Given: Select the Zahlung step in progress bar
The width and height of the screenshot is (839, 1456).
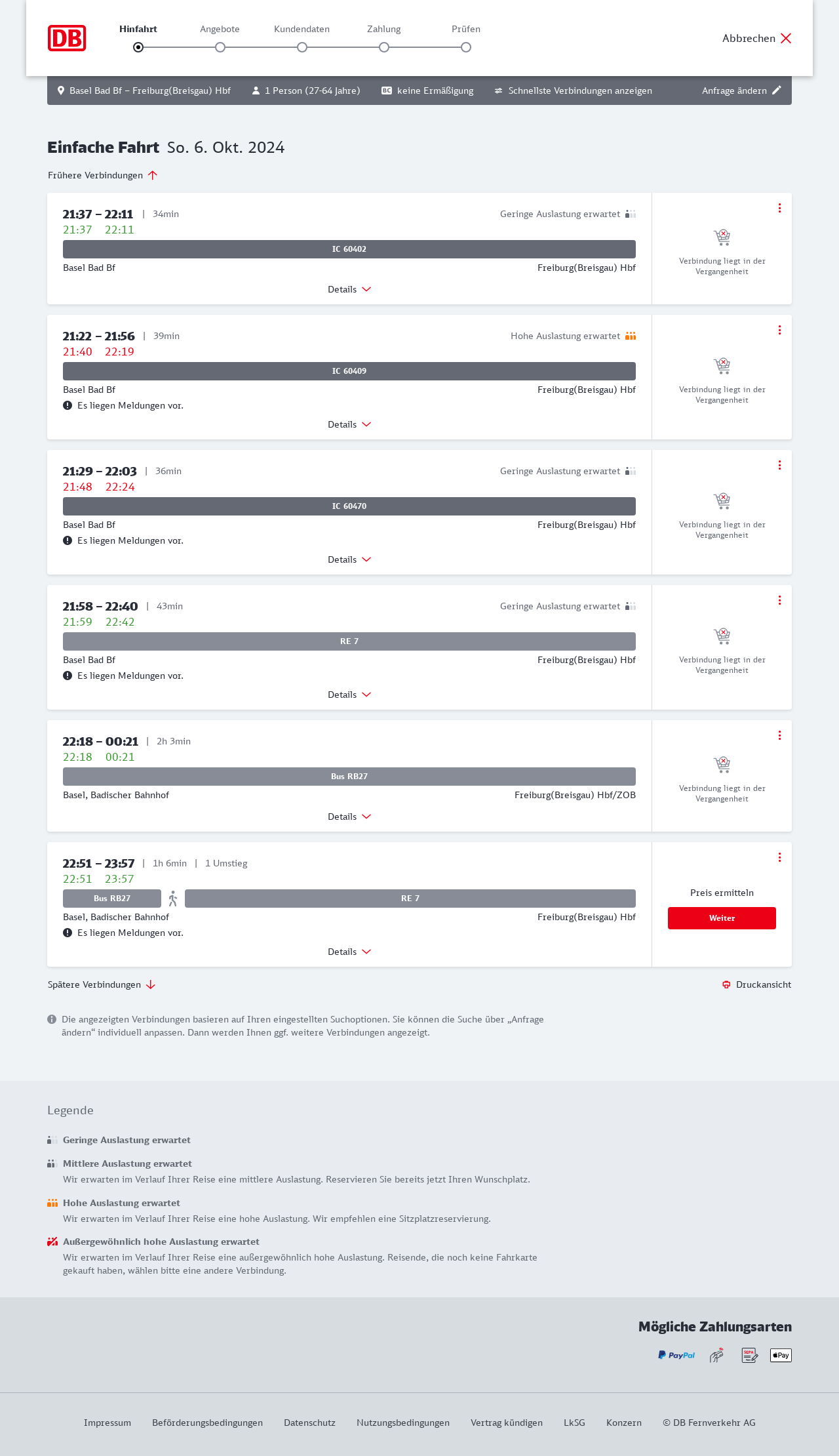Looking at the screenshot, I should pyautogui.click(x=384, y=47).
